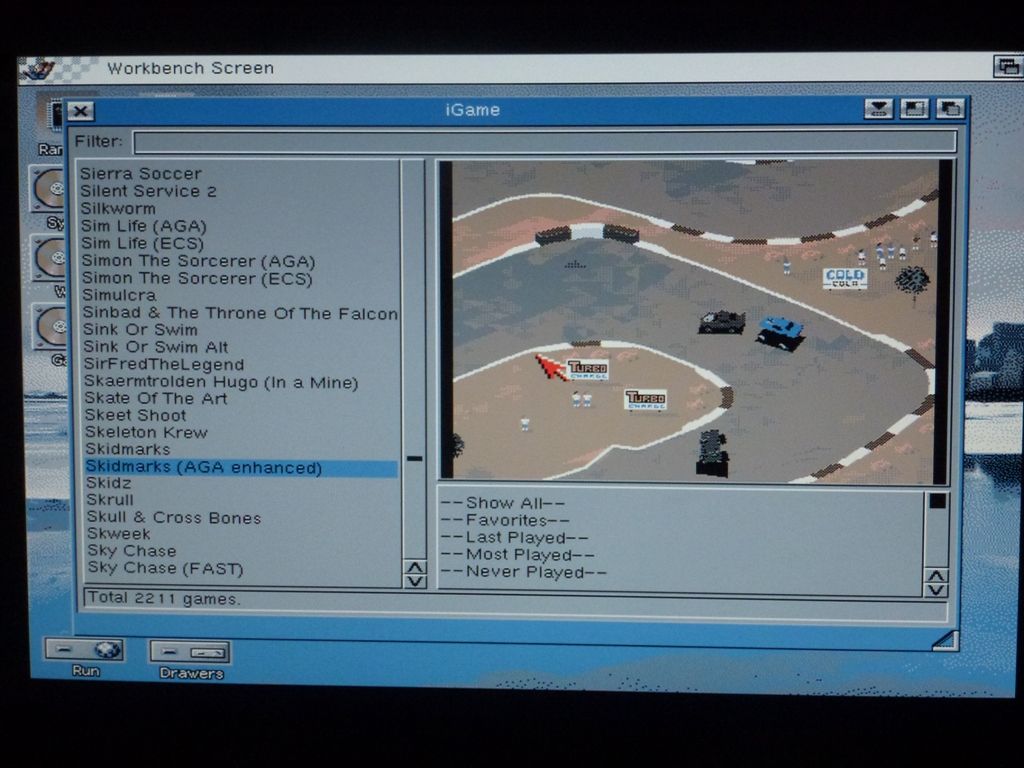Click the Total 2211 games status text

pyautogui.click(x=164, y=599)
